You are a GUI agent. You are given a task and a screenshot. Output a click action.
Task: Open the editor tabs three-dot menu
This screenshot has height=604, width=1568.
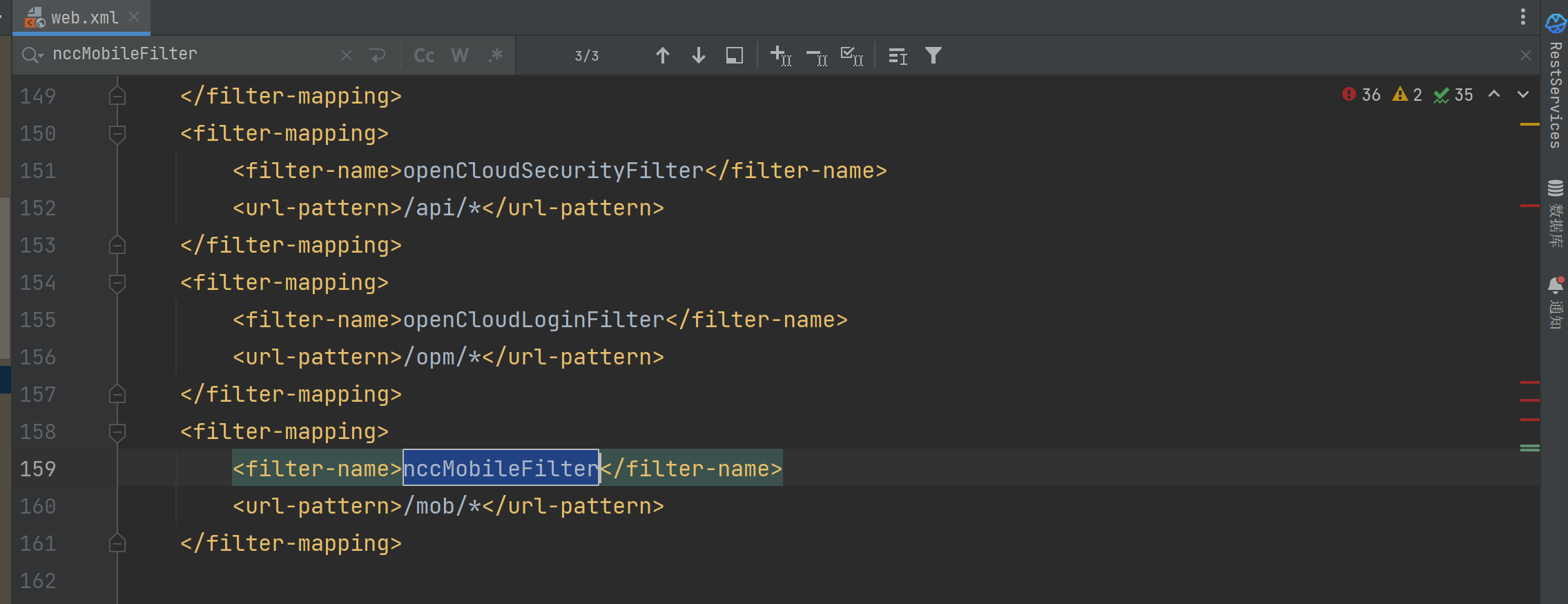(1522, 17)
